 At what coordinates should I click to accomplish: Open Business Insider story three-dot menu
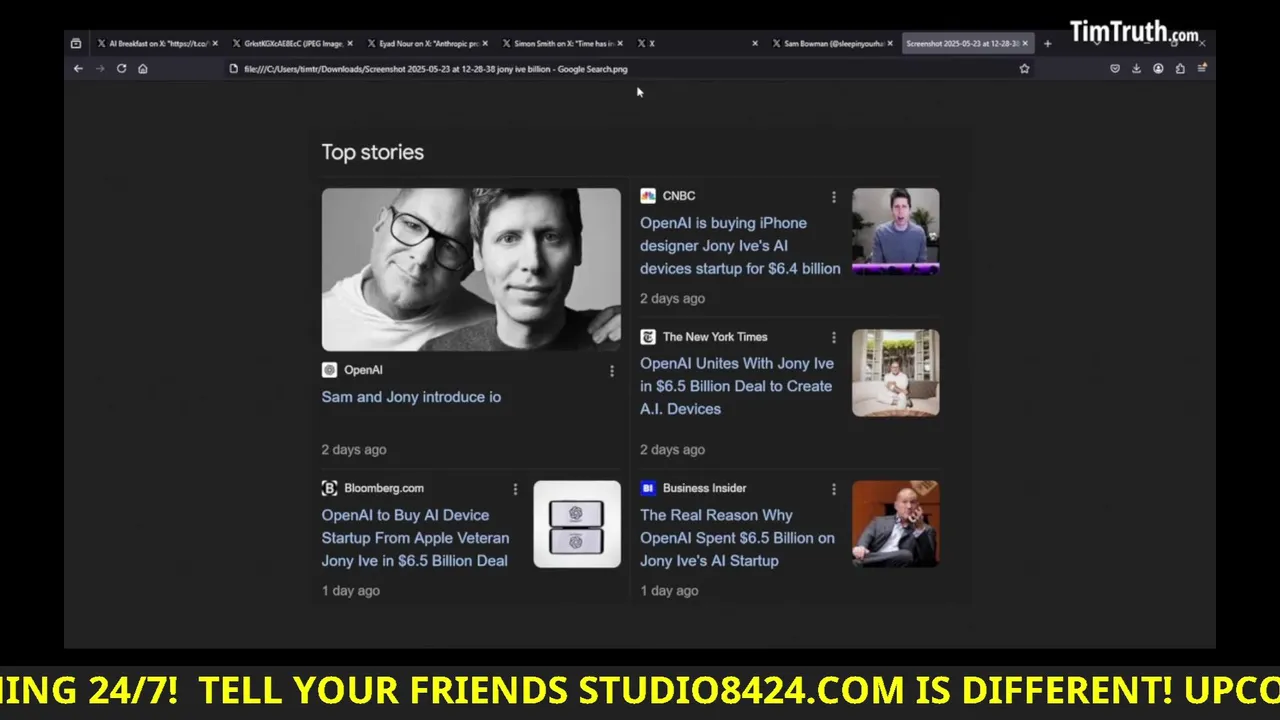pyautogui.click(x=833, y=489)
